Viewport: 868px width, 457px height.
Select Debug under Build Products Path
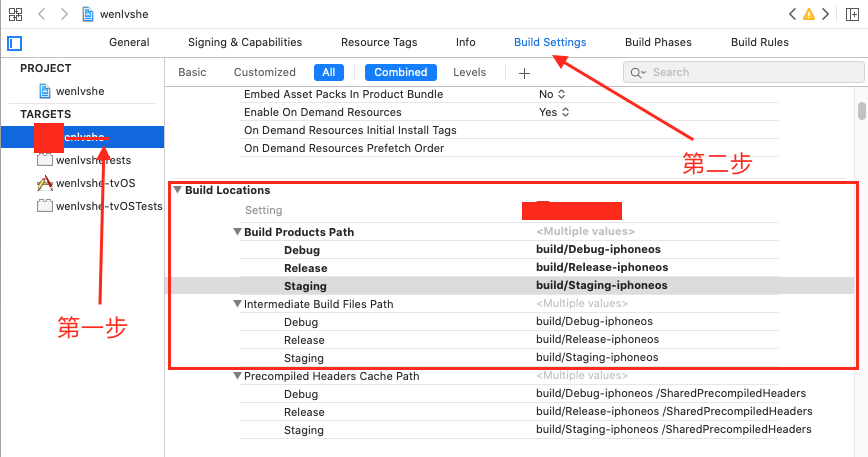point(302,250)
